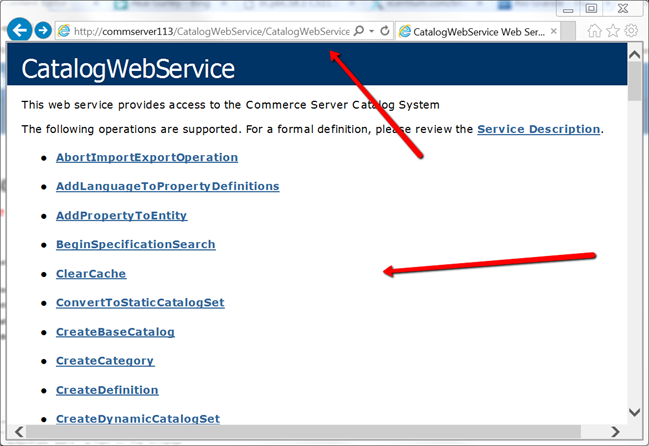
Task: Minimize the browser window
Action: [568, 9]
